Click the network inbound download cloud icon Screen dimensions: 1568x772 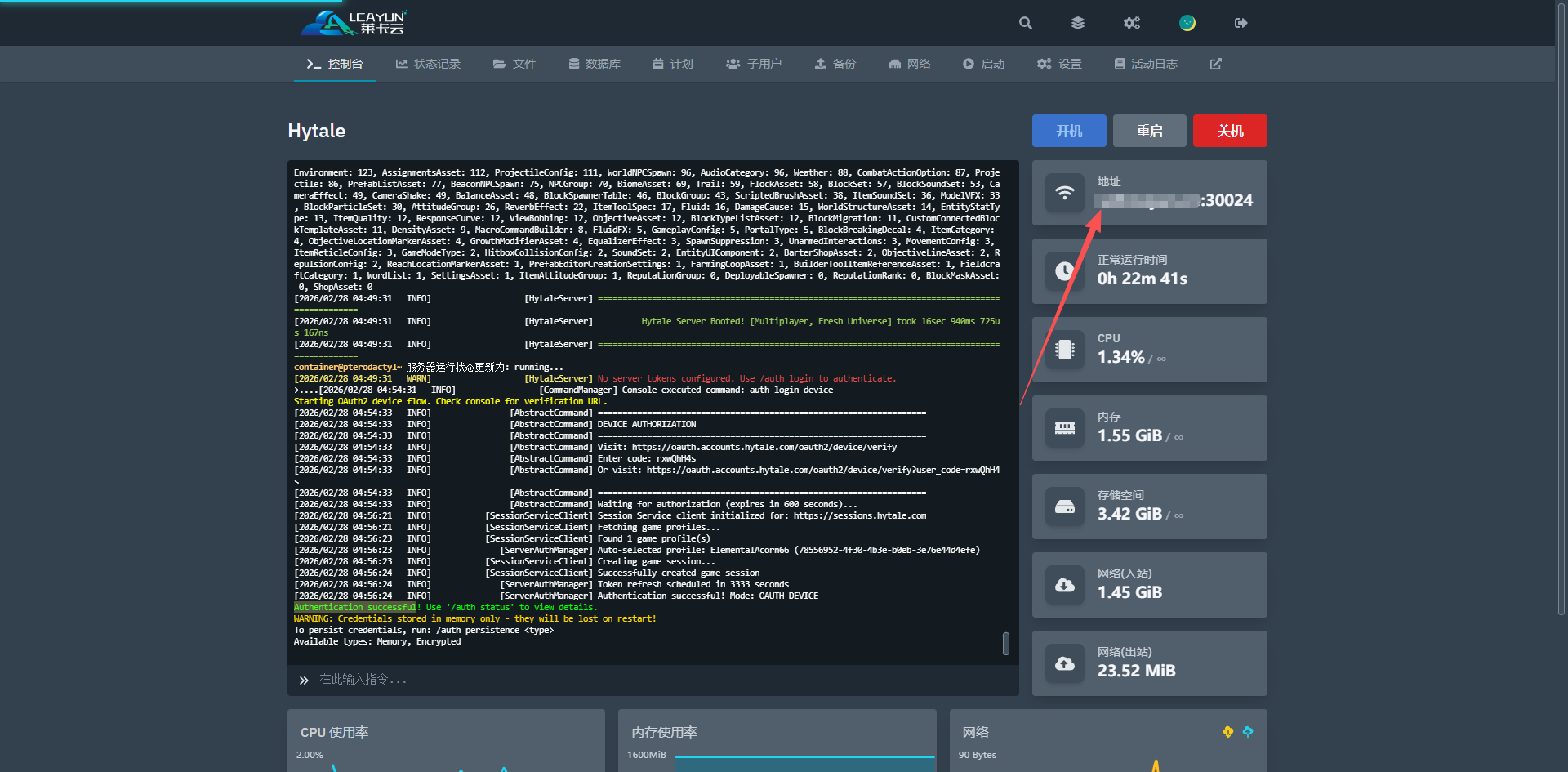coord(1065,585)
